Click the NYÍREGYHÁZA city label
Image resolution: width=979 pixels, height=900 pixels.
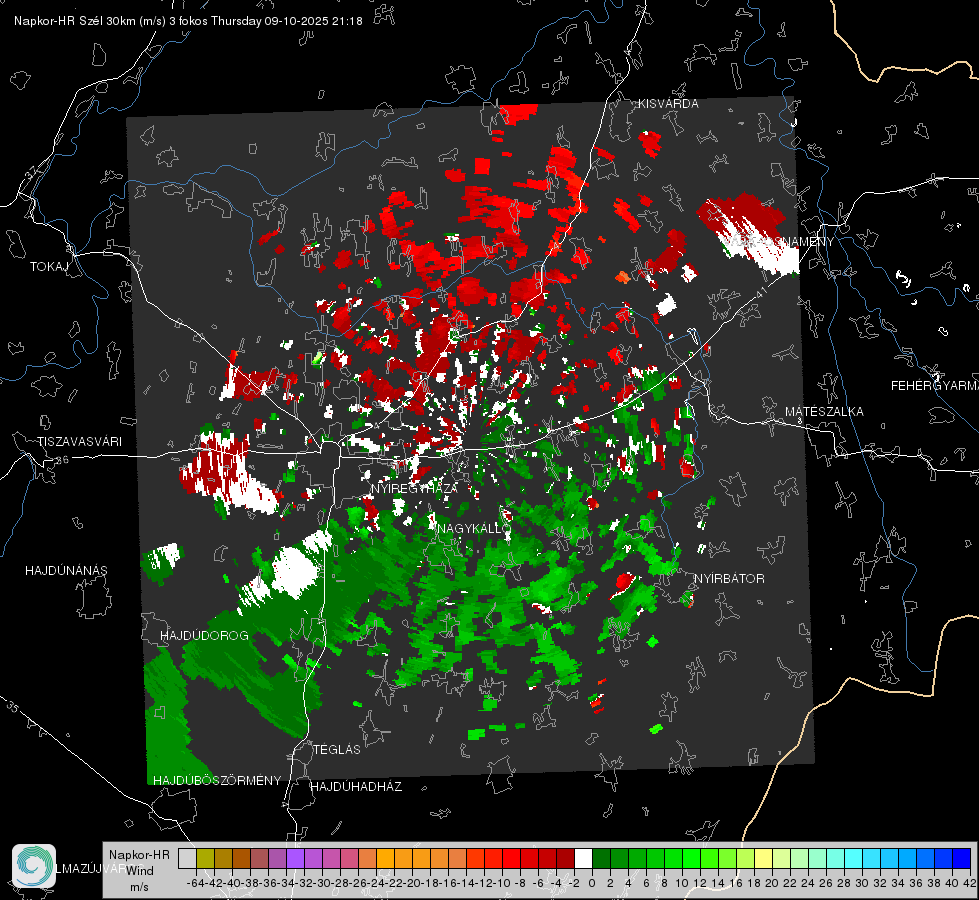pos(415,488)
